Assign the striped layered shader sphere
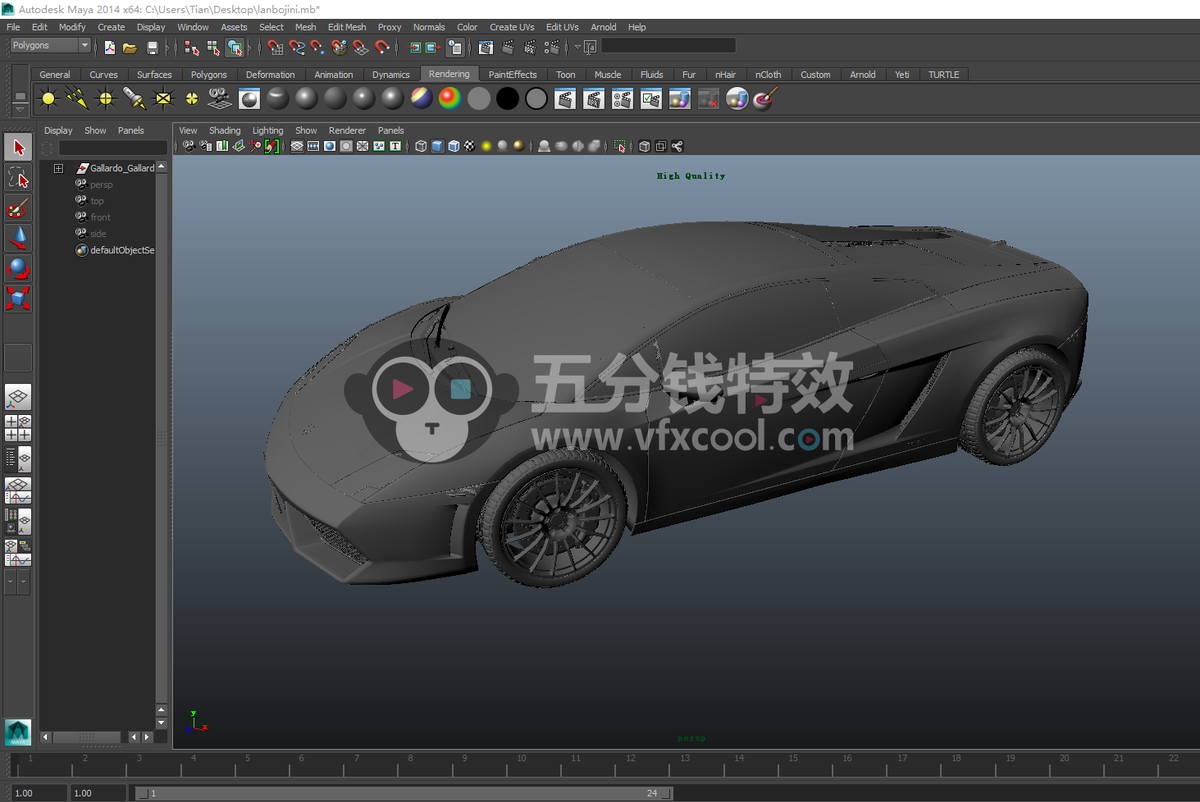This screenshot has width=1200, height=802. [422, 98]
